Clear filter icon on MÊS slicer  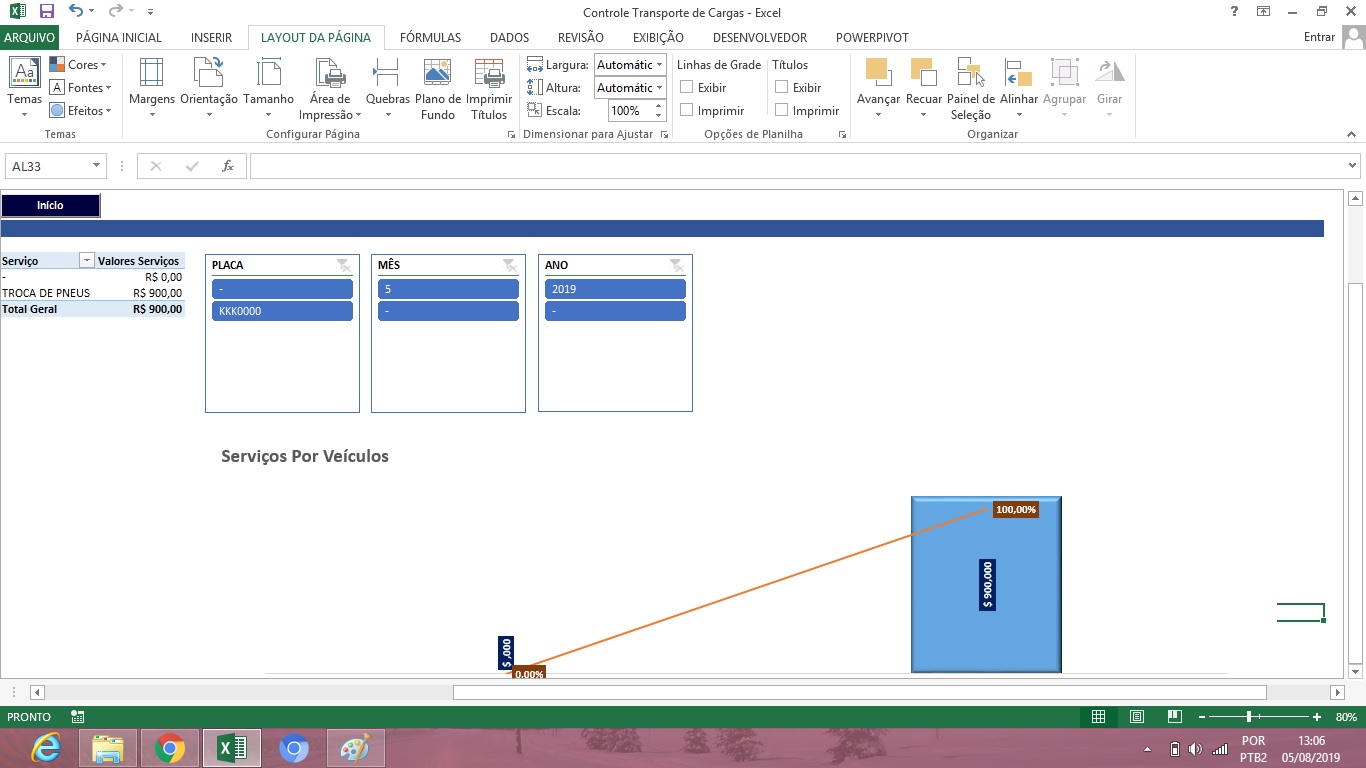(x=510, y=265)
